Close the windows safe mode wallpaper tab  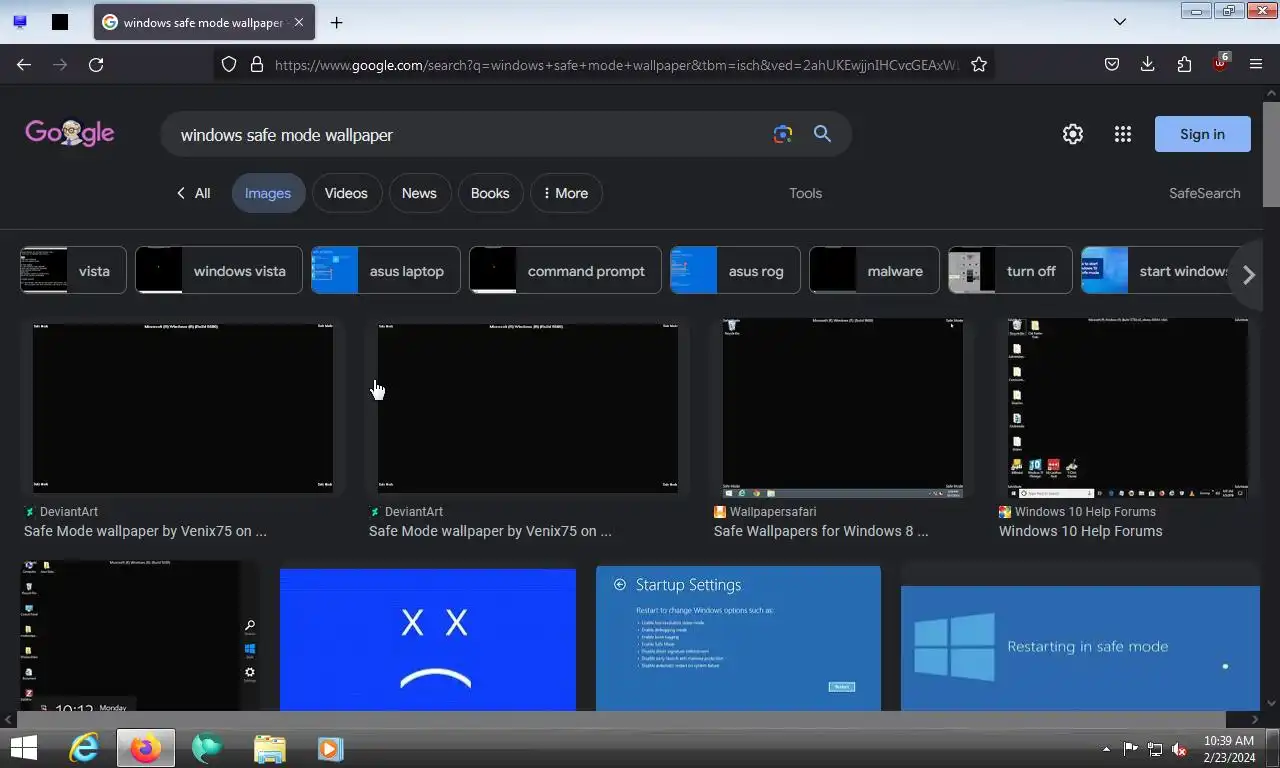[299, 22]
